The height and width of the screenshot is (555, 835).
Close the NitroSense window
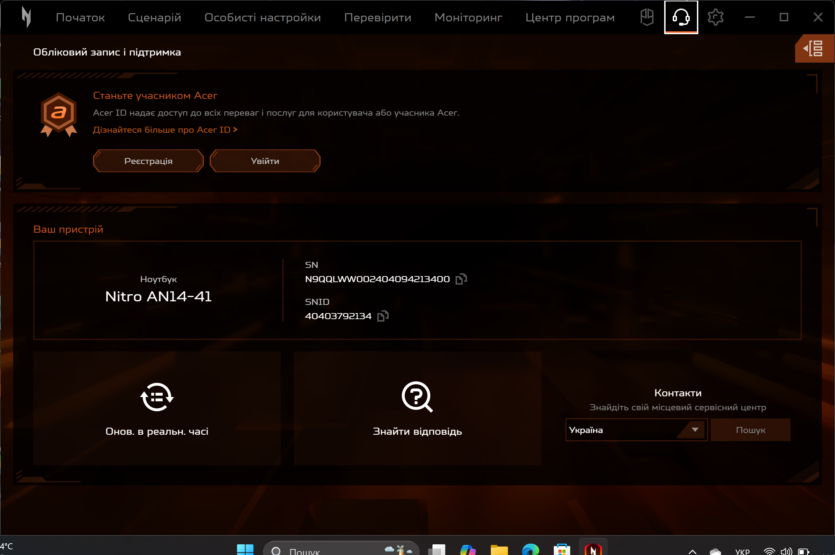(818, 17)
